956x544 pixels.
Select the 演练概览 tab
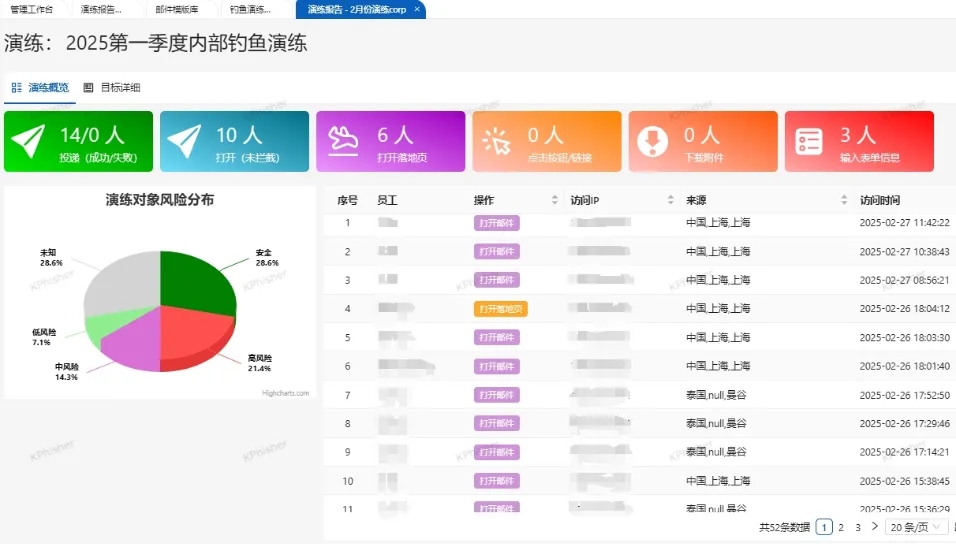[x=41, y=88]
